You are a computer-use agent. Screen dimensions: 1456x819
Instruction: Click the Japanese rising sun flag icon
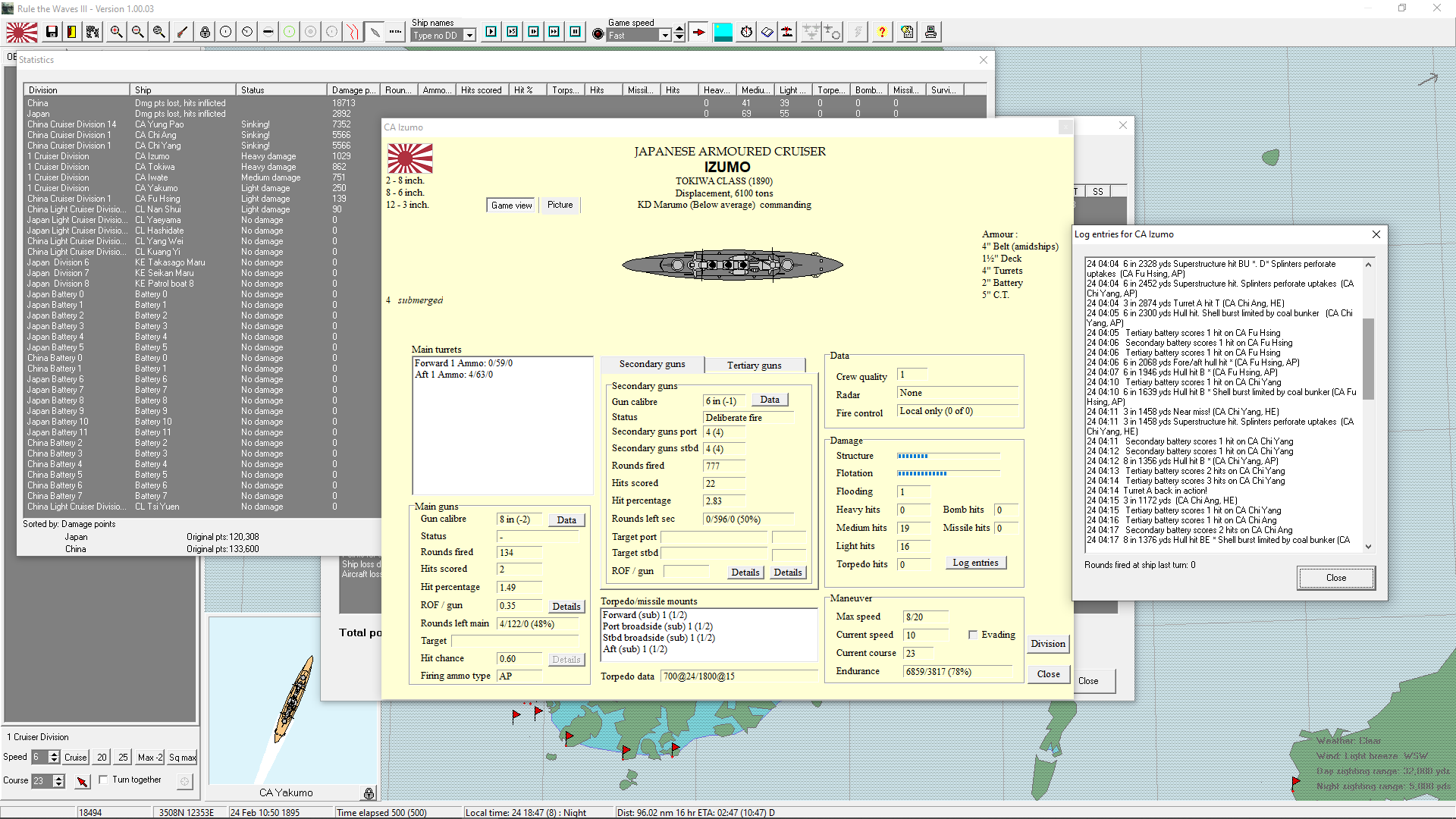pyautogui.click(x=22, y=32)
